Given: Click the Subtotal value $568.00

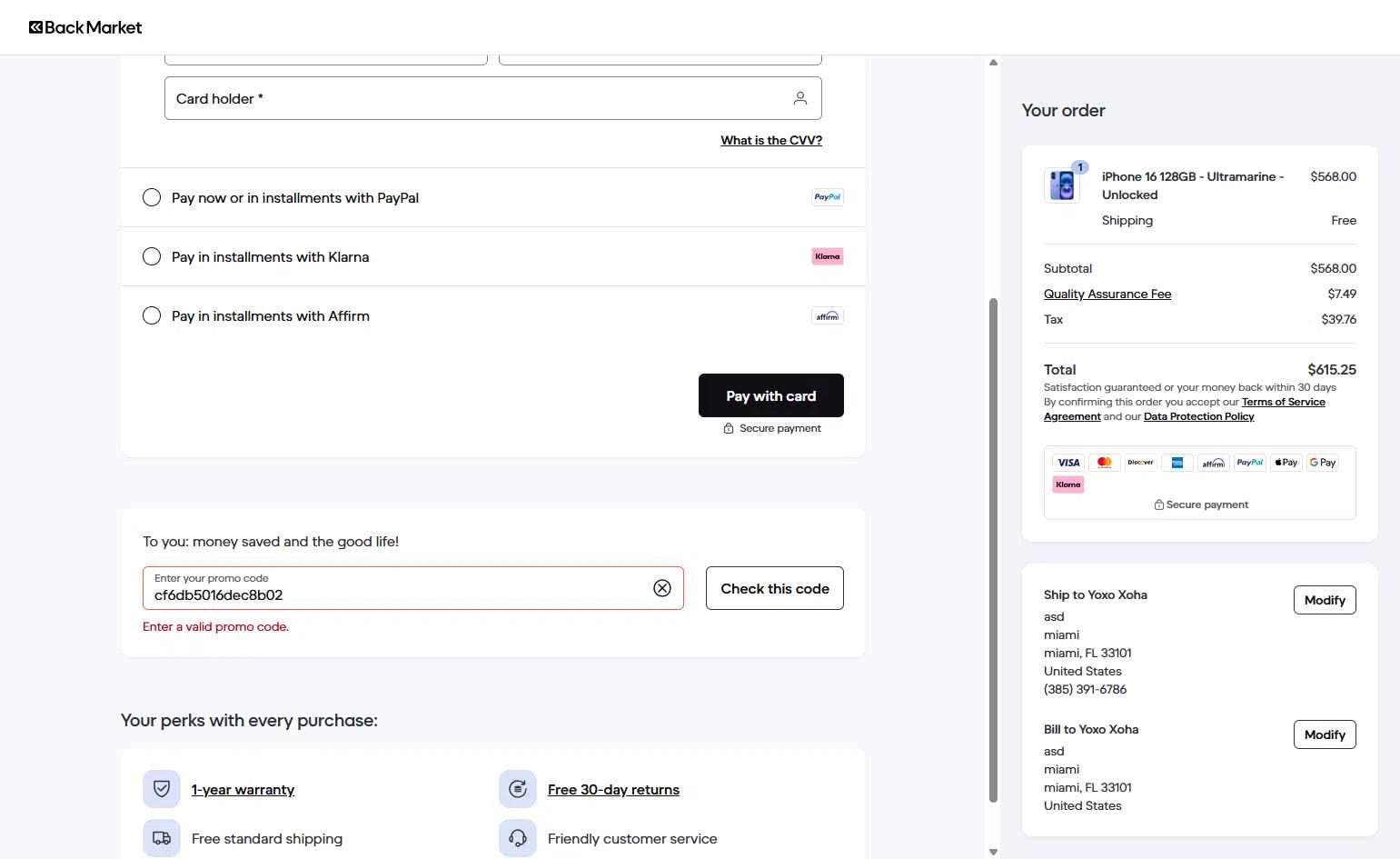Looking at the screenshot, I should pyautogui.click(x=1333, y=268).
